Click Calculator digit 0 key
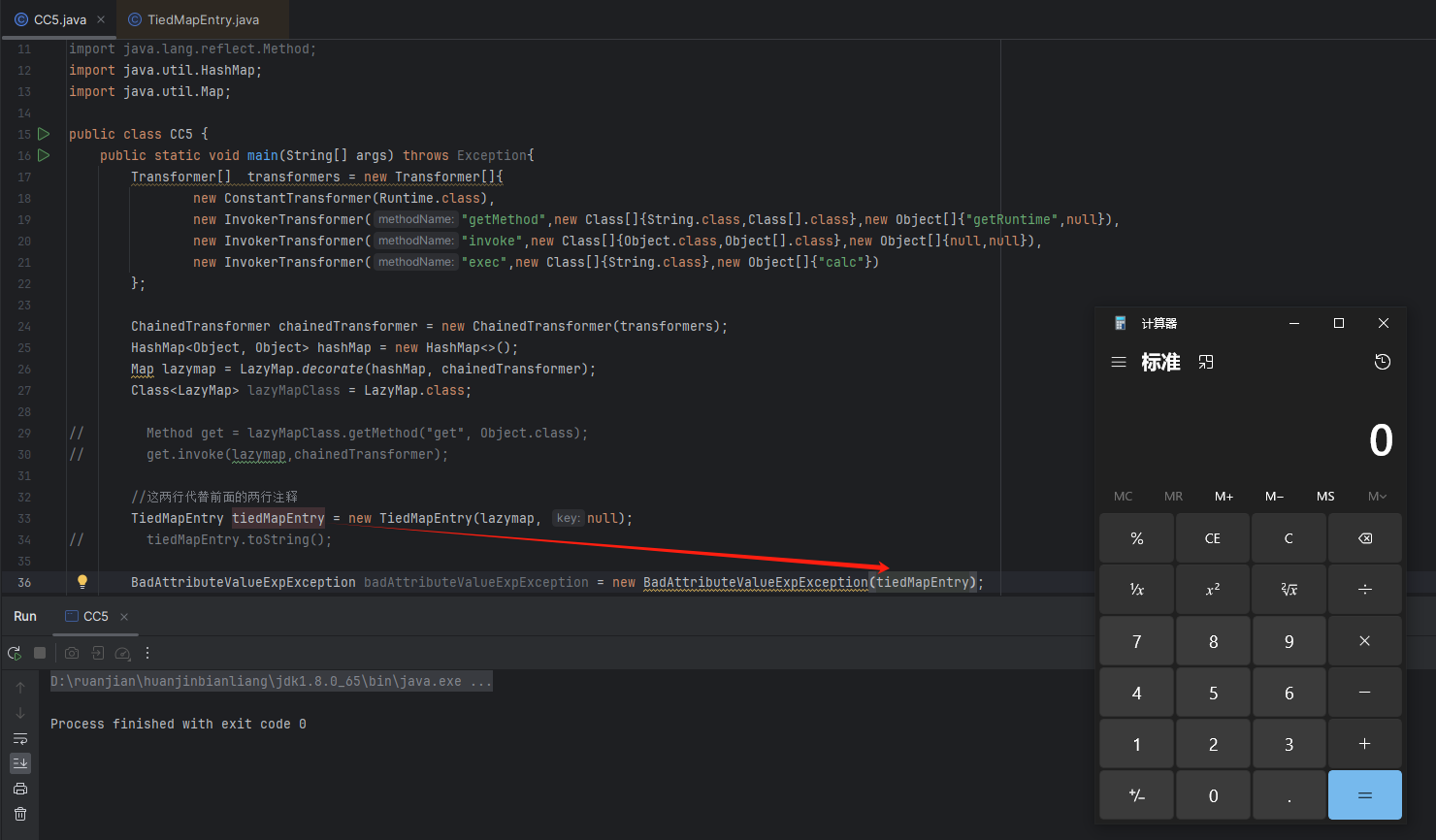Viewport: 1436px width, 840px height. coord(1213,795)
